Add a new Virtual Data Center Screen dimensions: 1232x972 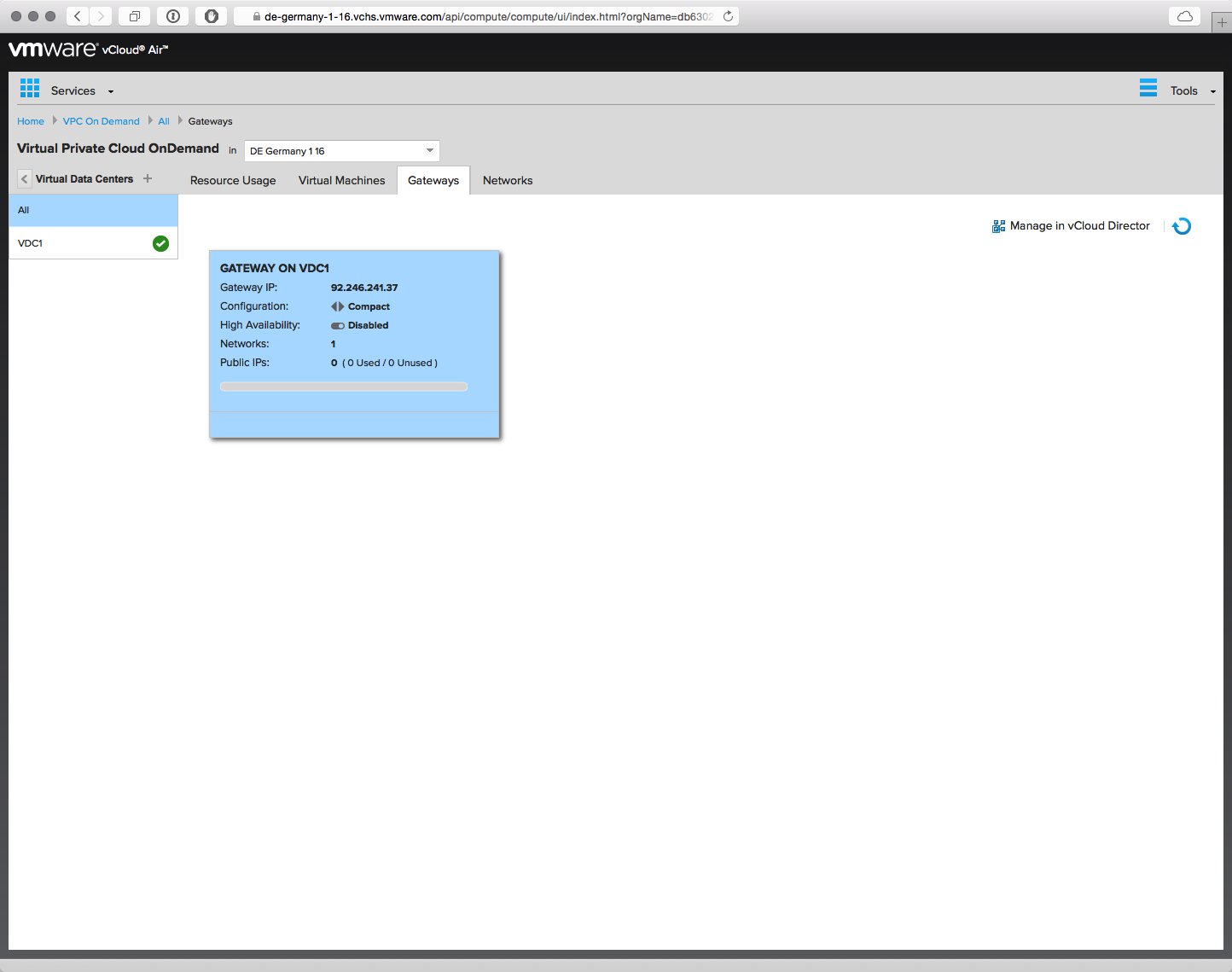click(x=148, y=178)
